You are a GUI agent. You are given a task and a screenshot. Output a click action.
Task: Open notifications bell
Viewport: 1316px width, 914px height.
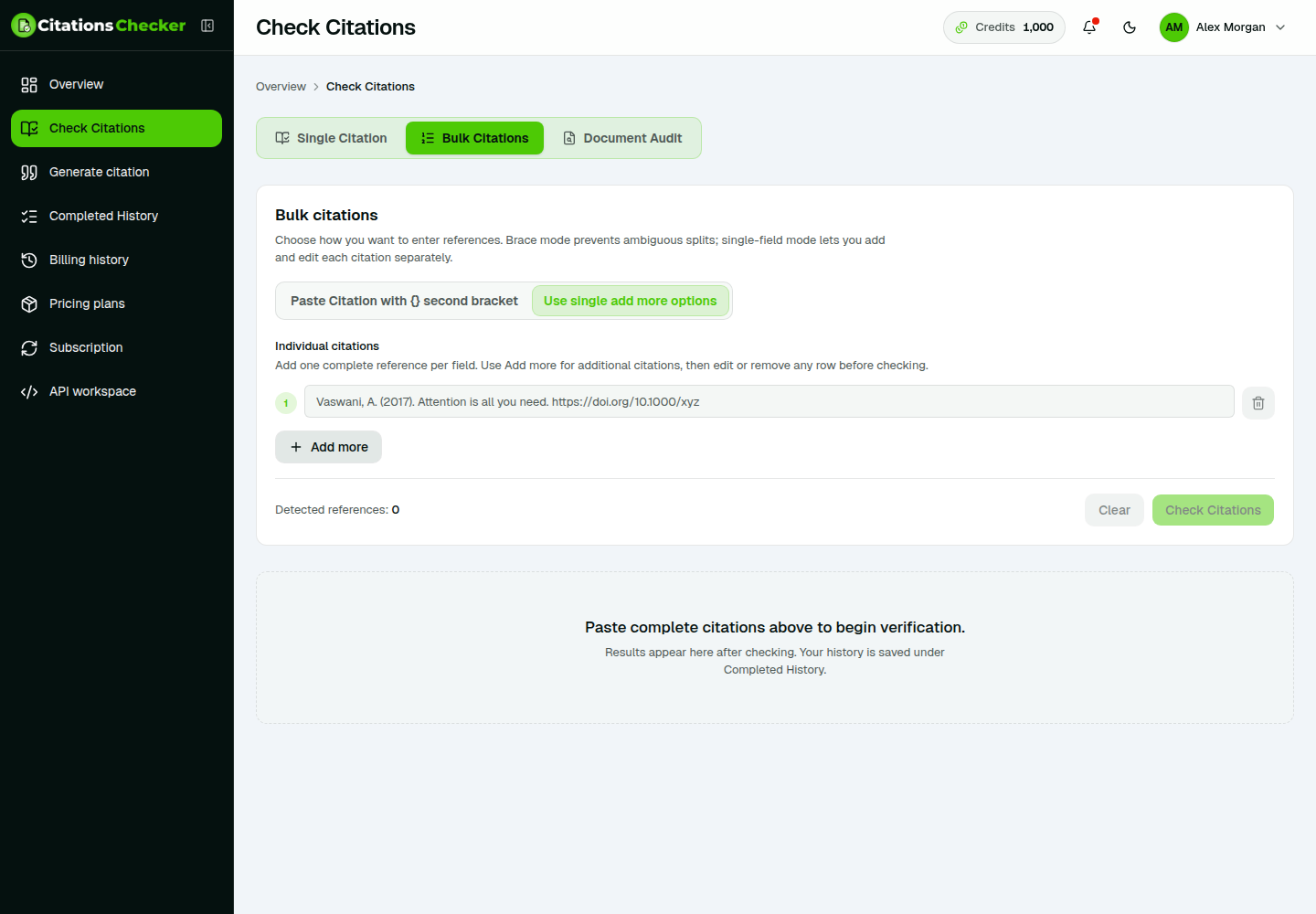[1089, 27]
